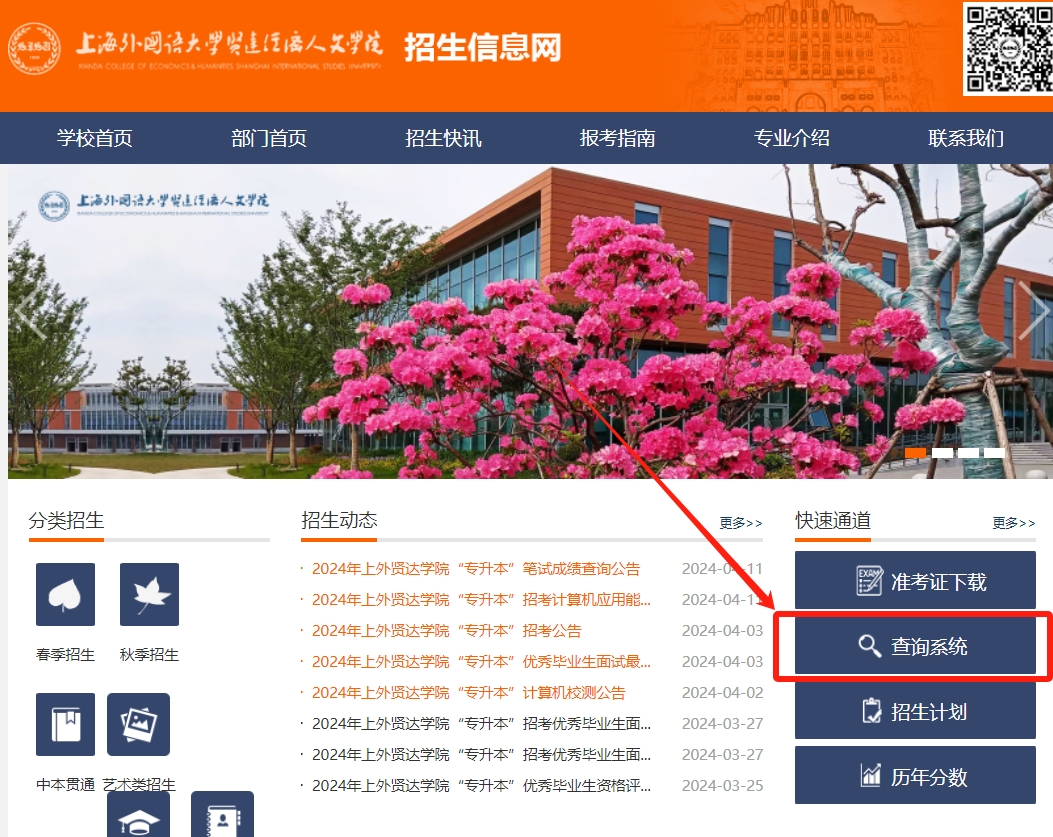The width and height of the screenshot is (1053, 837).
Task: Open the 查询系统 quick-access button
Action: [x=913, y=646]
